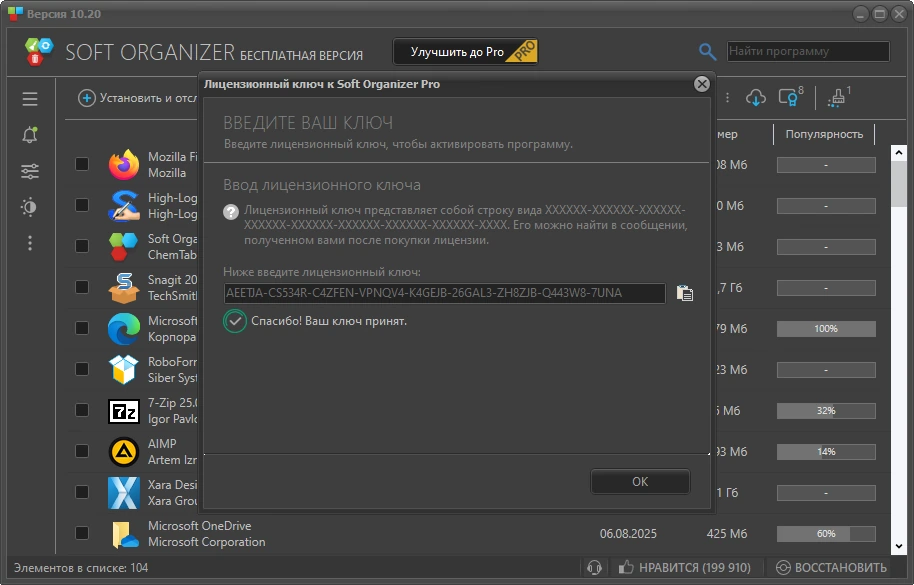Click the Найти программу search field

(x=808, y=51)
